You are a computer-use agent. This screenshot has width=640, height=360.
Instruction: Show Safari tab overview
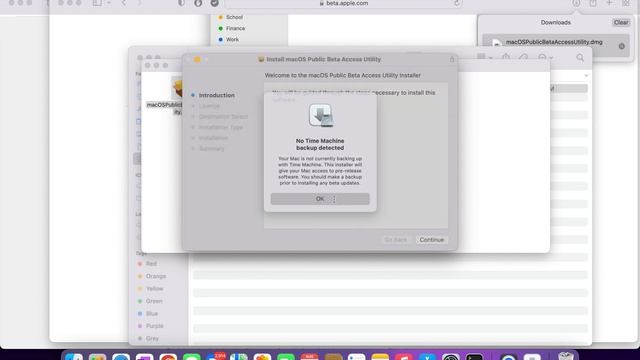(x=626, y=3)
